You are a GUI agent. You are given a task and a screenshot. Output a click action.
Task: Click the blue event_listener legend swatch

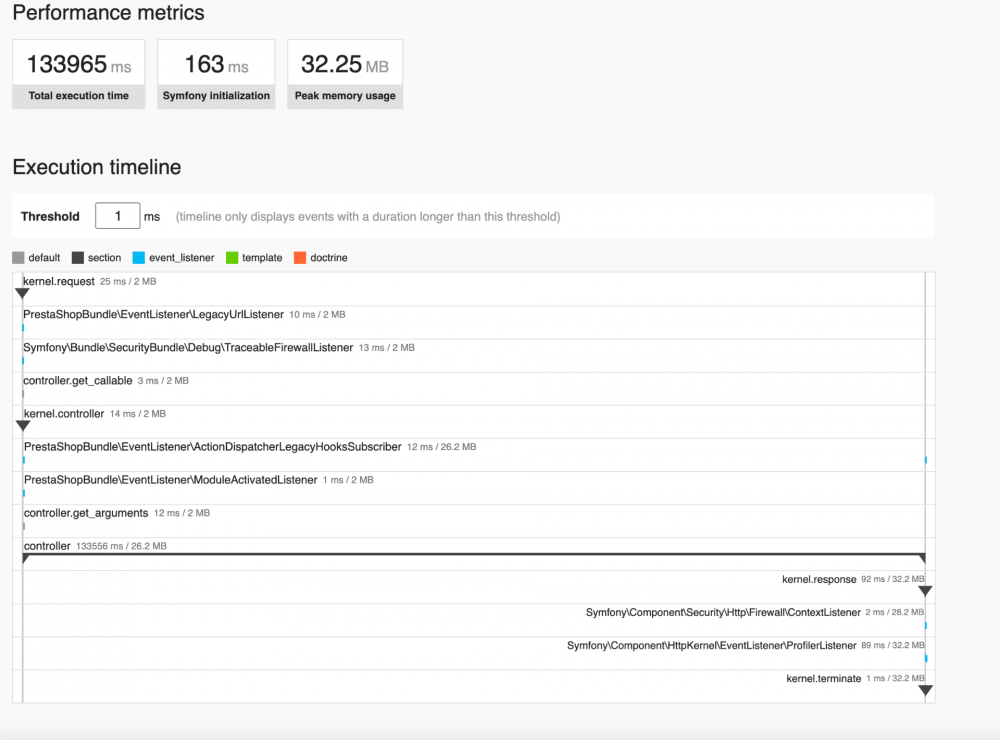[138, 258]
